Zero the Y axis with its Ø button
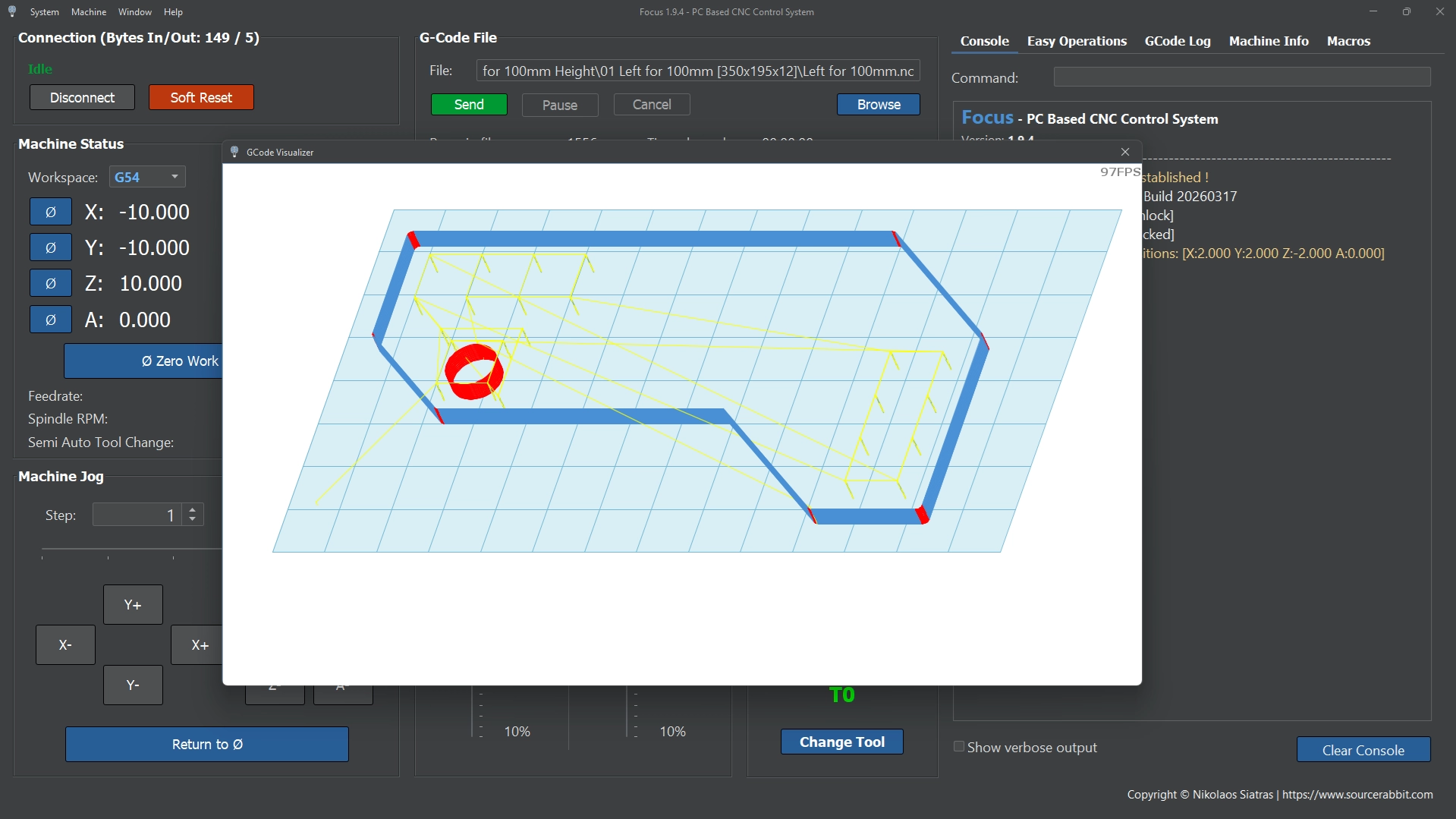Viewport: 1456px width, 819px height. tap(51, 247)
